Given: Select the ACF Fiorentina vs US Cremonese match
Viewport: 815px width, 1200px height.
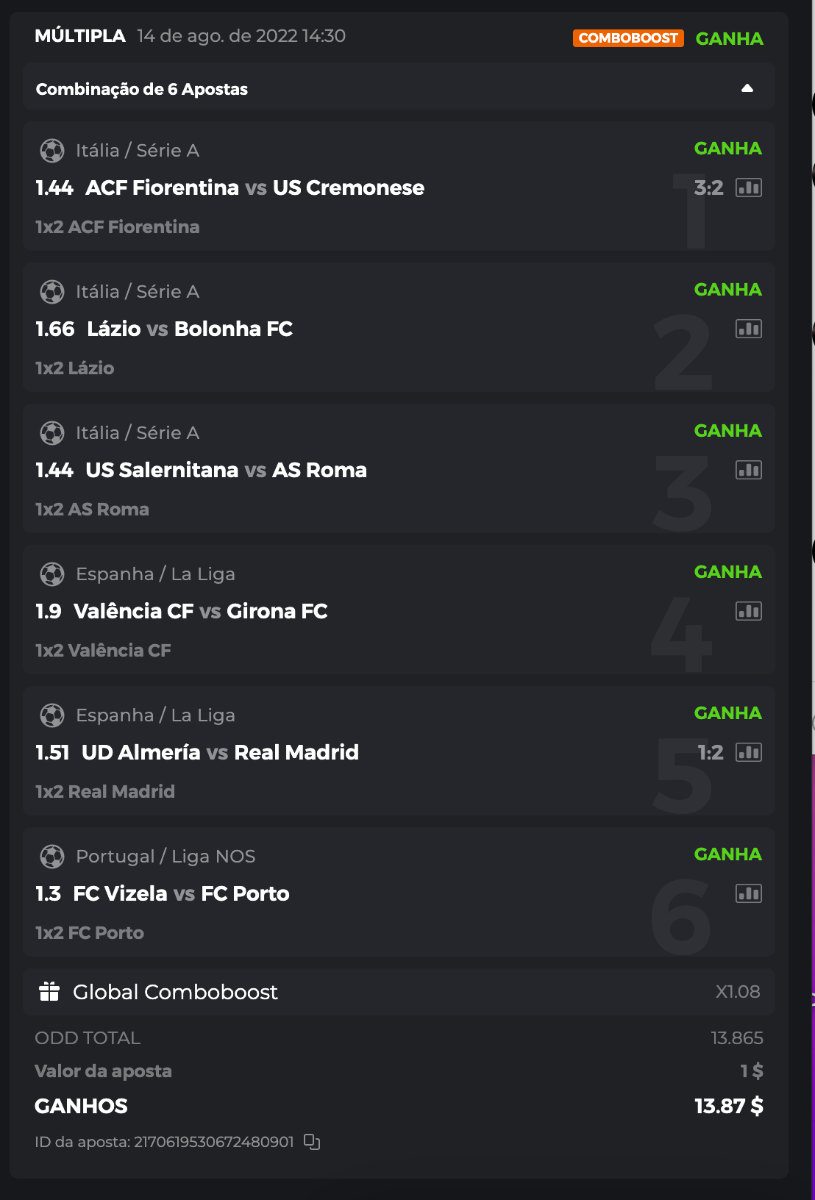Looking at the screenshot, I should pos(255,188).
